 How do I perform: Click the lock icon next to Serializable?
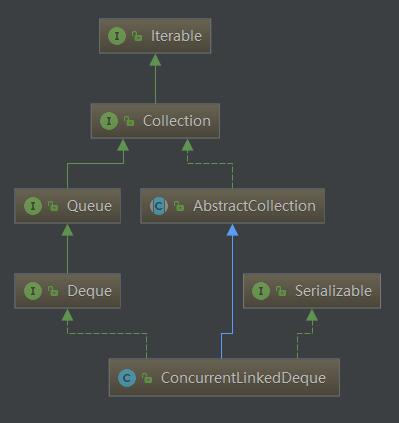point(281,291)
